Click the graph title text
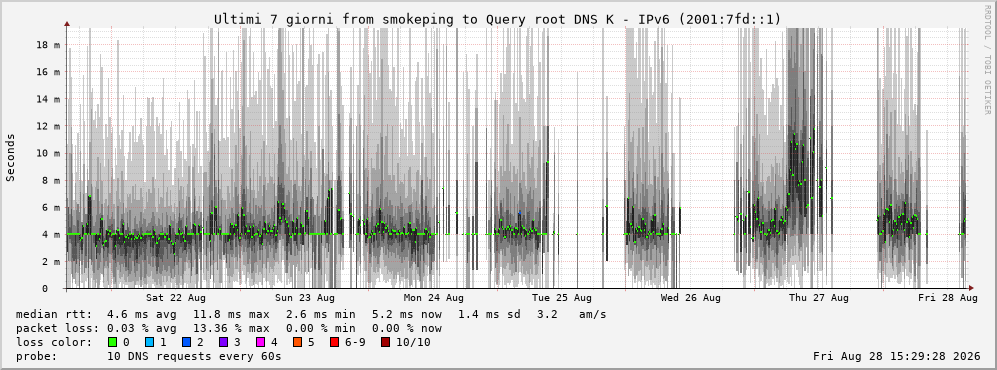This screenshot has height=370, width=997. [x=497, y=19]
